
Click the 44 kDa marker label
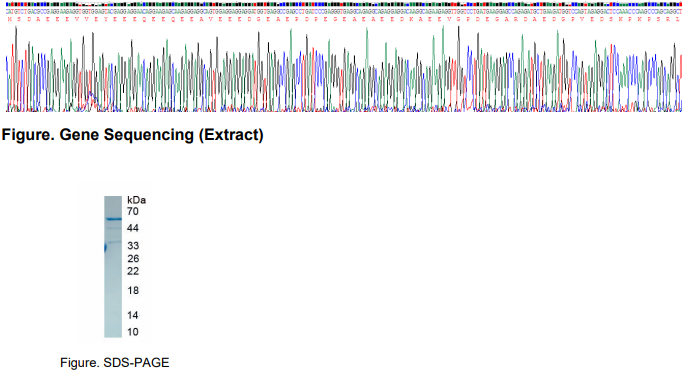pos(133,228)
